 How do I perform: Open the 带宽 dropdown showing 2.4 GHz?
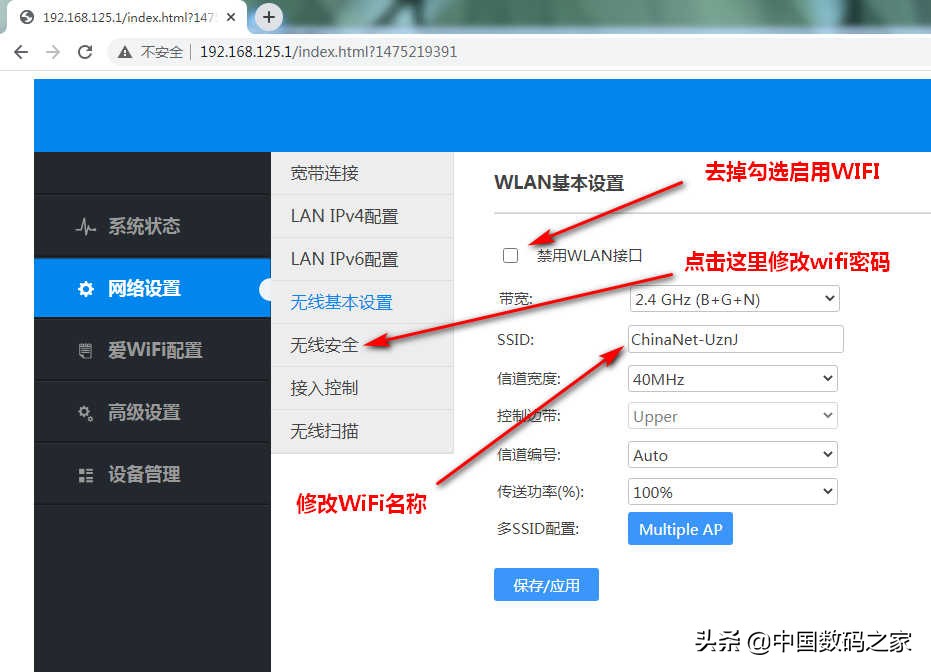click(732, 298)
